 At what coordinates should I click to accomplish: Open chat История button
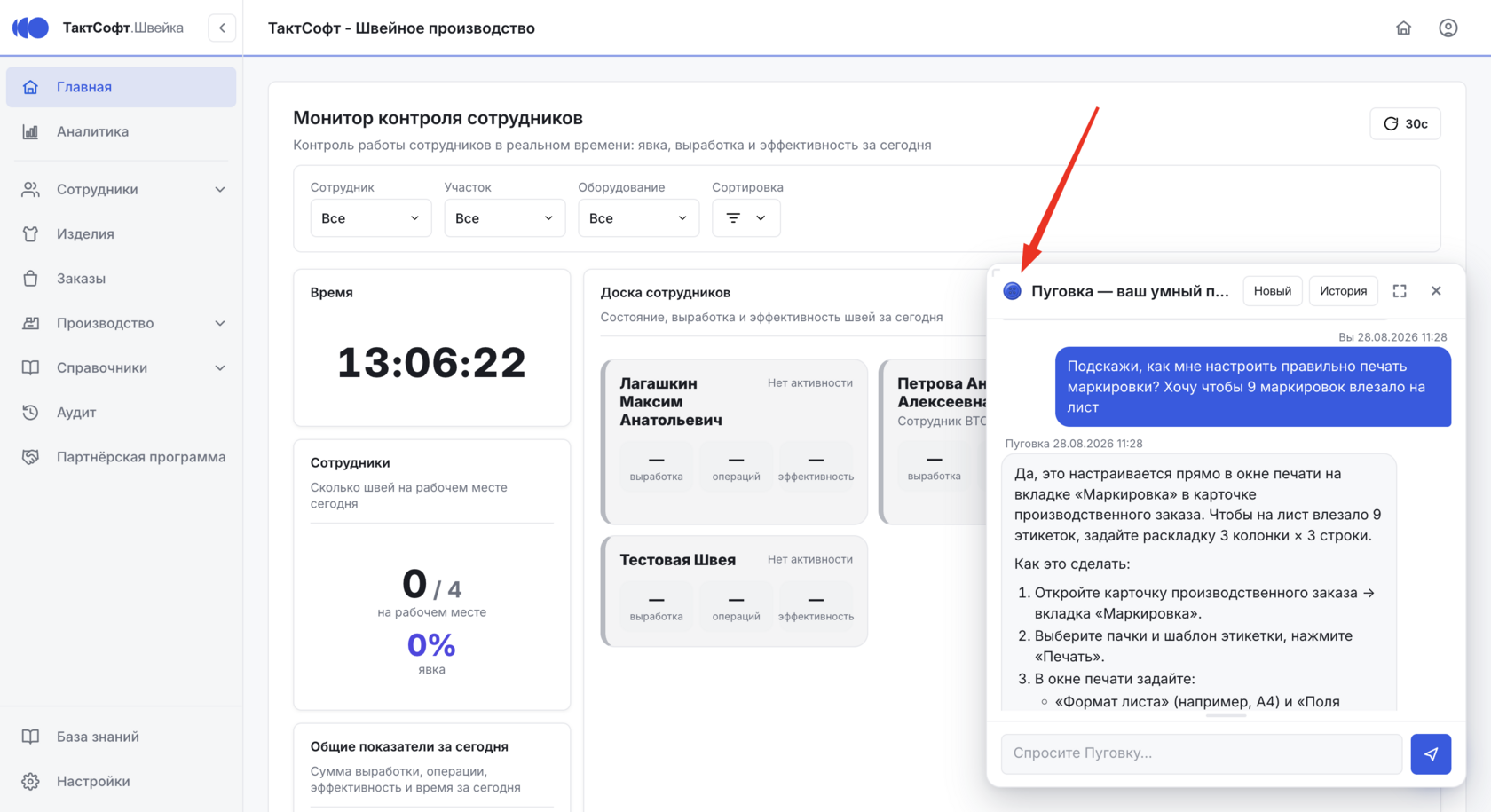click(x=1343, y=291)
